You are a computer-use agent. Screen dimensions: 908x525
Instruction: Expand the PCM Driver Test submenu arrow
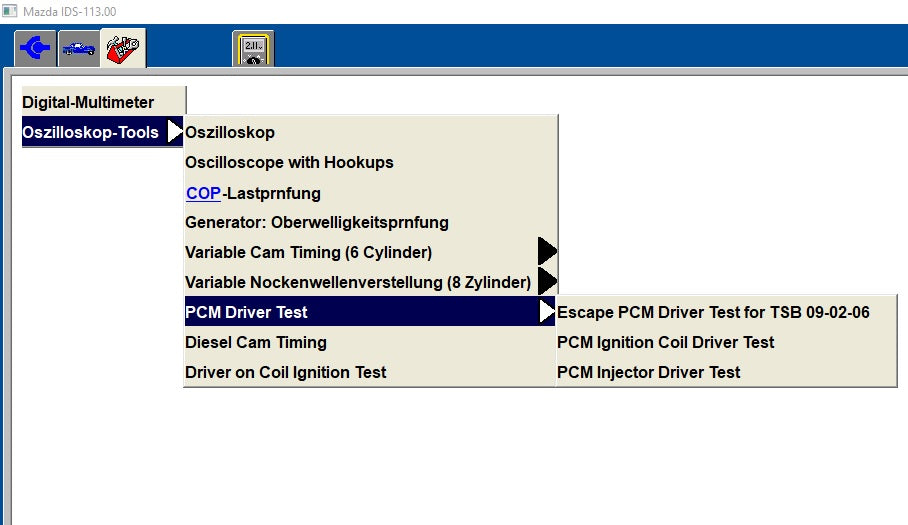[x=546, y=312]
